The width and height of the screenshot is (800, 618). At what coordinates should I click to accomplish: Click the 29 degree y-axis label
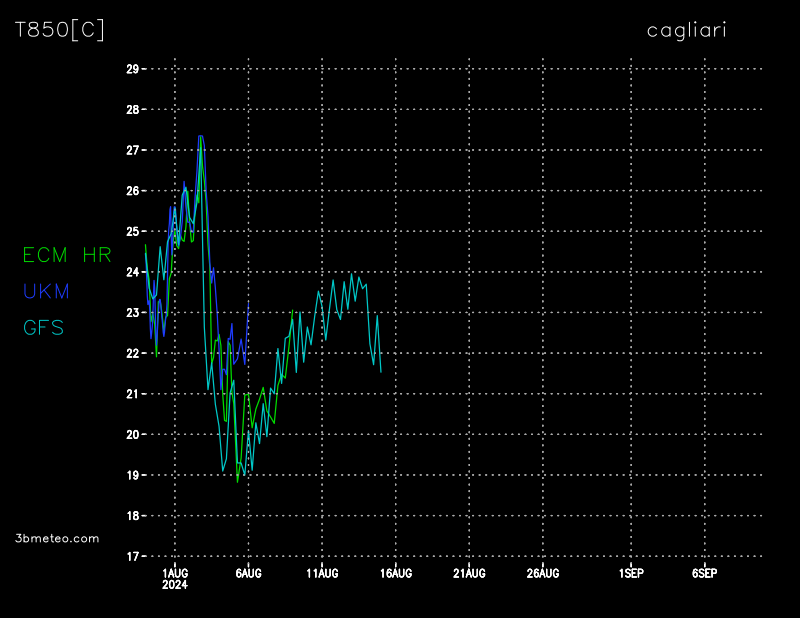click(x=132, y=69)
